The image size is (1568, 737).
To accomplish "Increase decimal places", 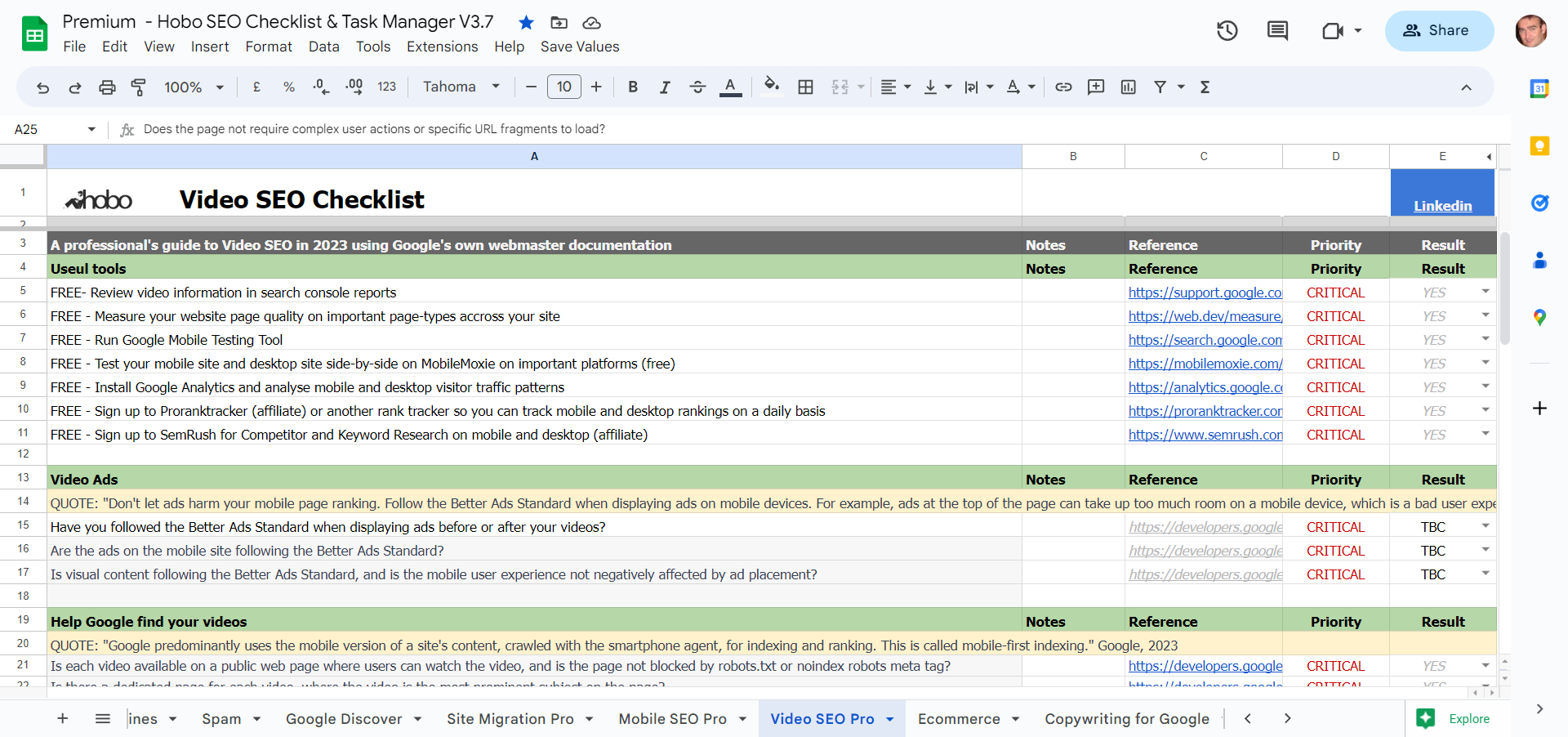I will [354, 87].
